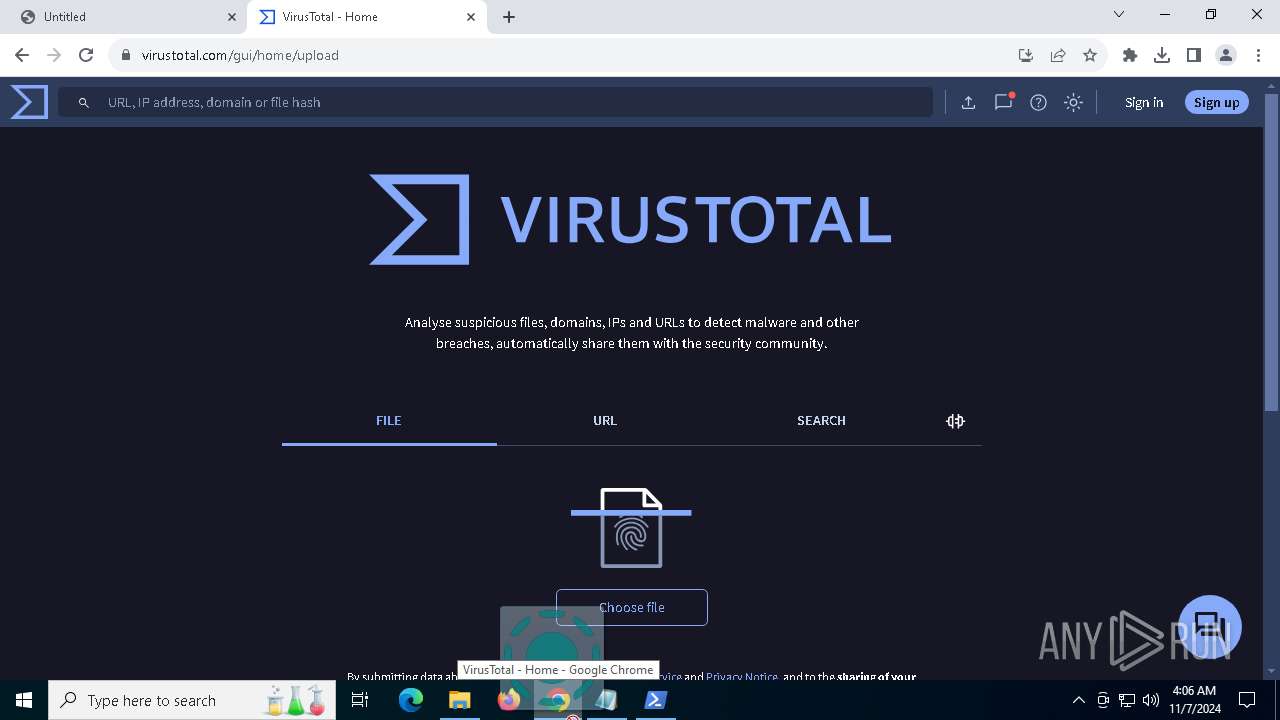The width and height of the screenshot is (1280, 720).
Task: Click the volume speaker tray icon
Action: point(1151,700)
